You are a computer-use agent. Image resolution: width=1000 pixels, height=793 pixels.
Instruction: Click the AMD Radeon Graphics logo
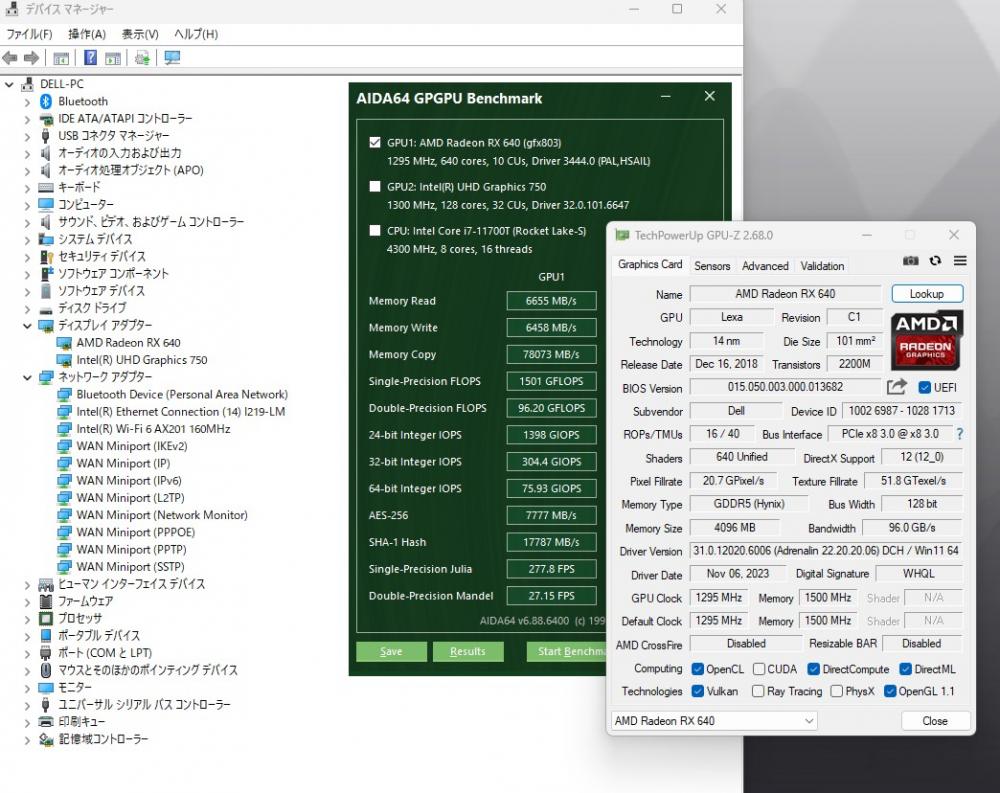(x=926, y=341)
